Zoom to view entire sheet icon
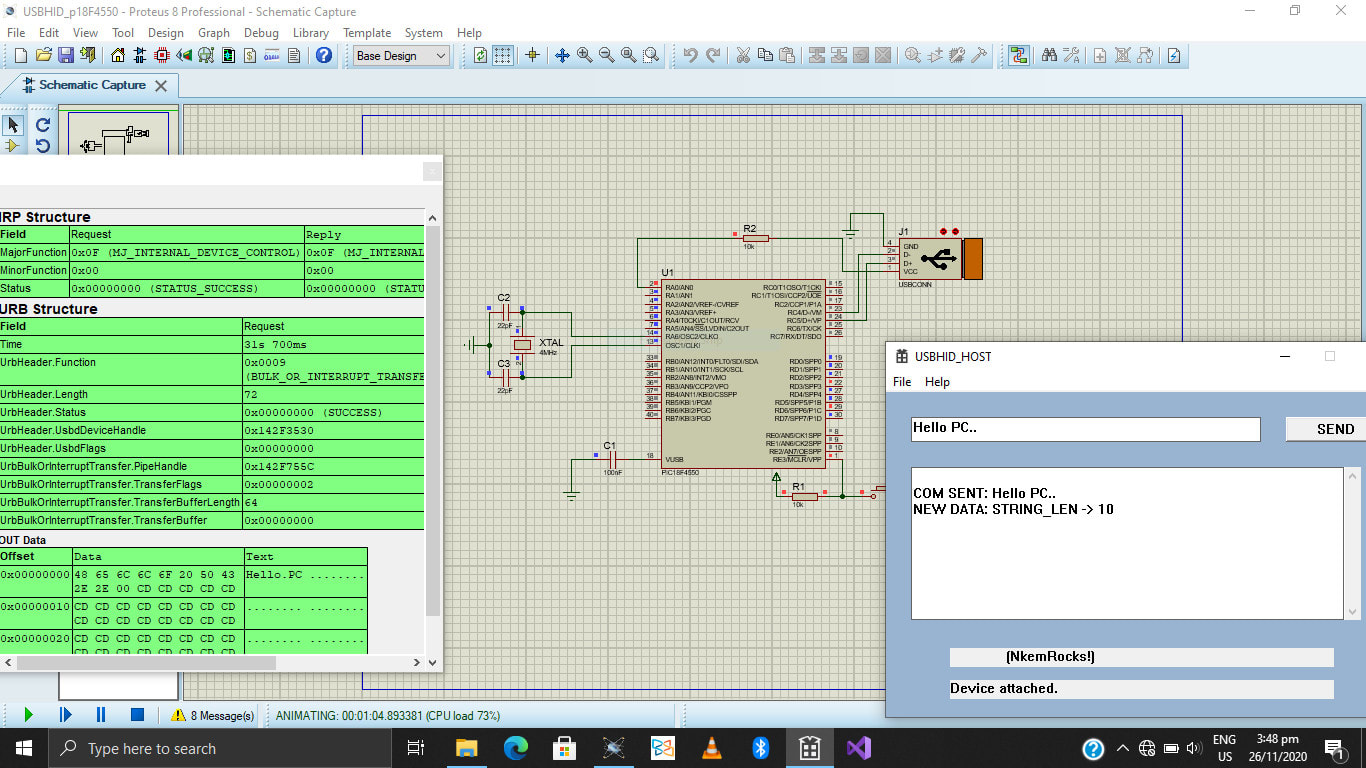 tap(628, 56)
